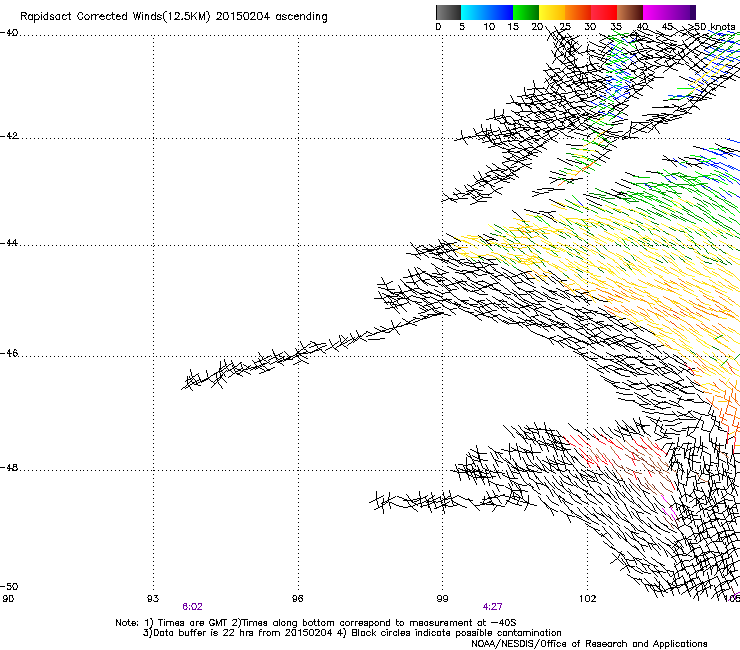Click the 'NOAA/NESDIS/Office of Research and Applications' credit

click(x=589, y=644)
